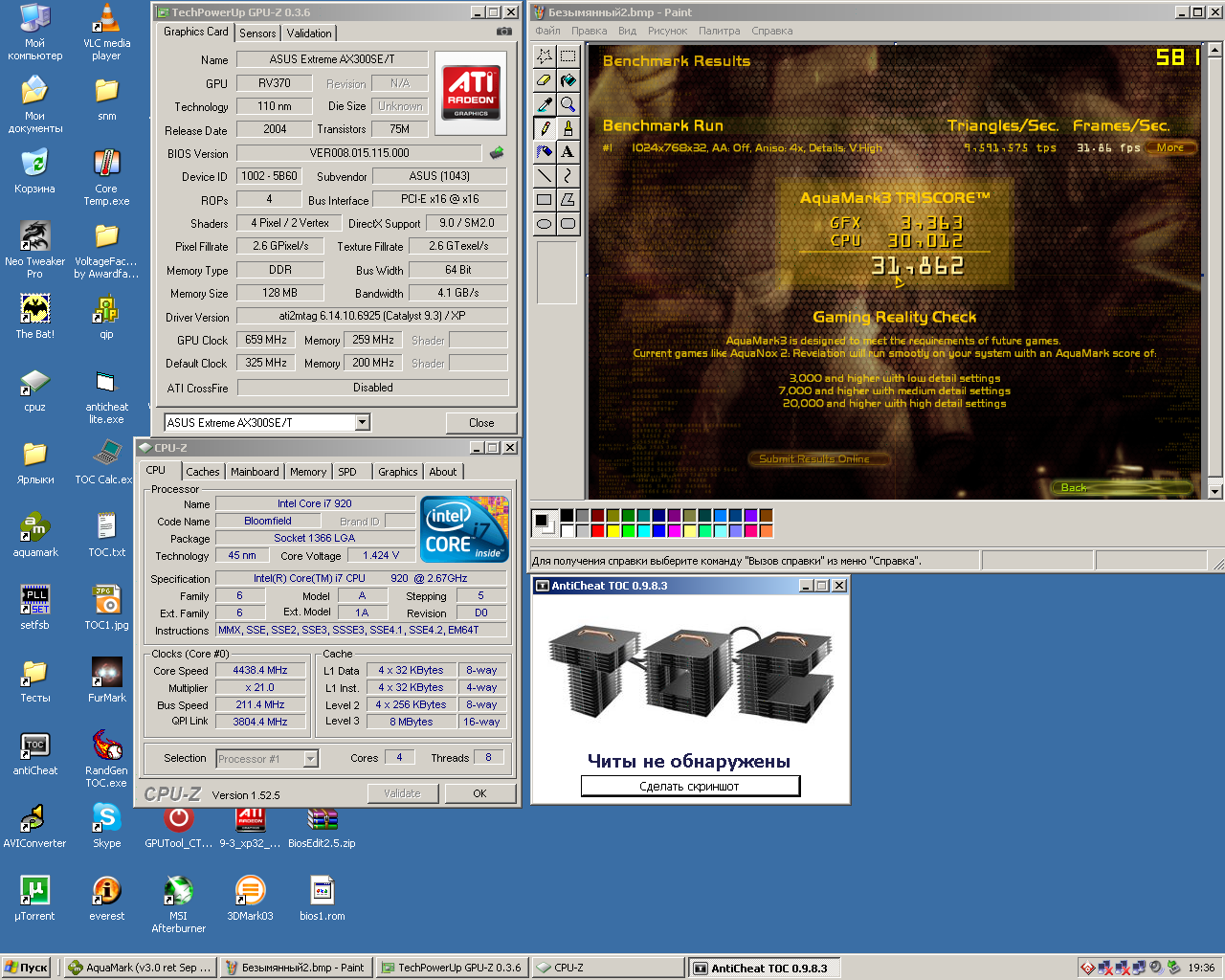Image resolution: width=1225 pixels, height=980 pixels.
Task: Pick the Fill With Color bucket tool
Action: [568, 79]
